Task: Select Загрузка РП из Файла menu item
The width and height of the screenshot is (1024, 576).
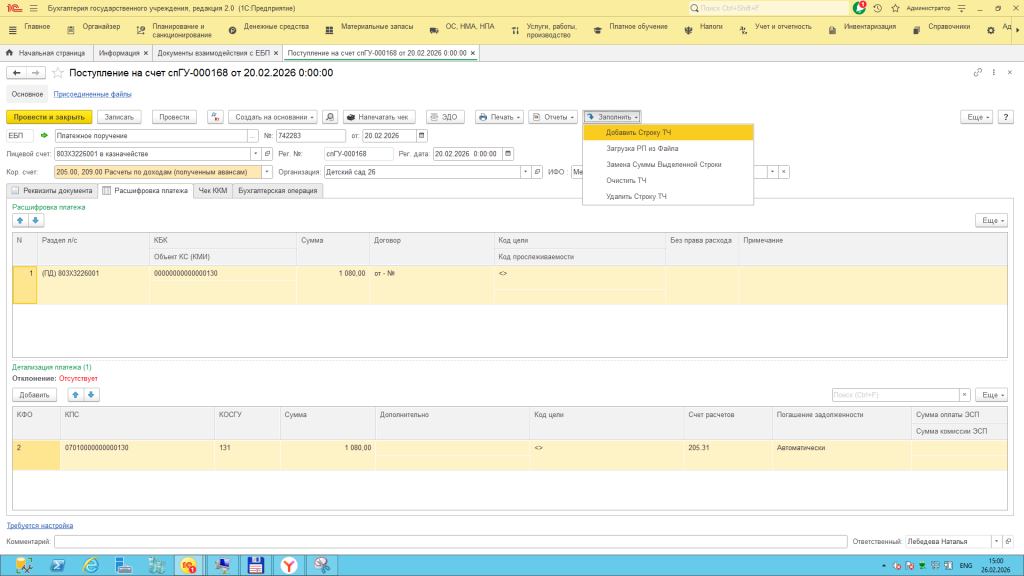Action: coord(642,148)
